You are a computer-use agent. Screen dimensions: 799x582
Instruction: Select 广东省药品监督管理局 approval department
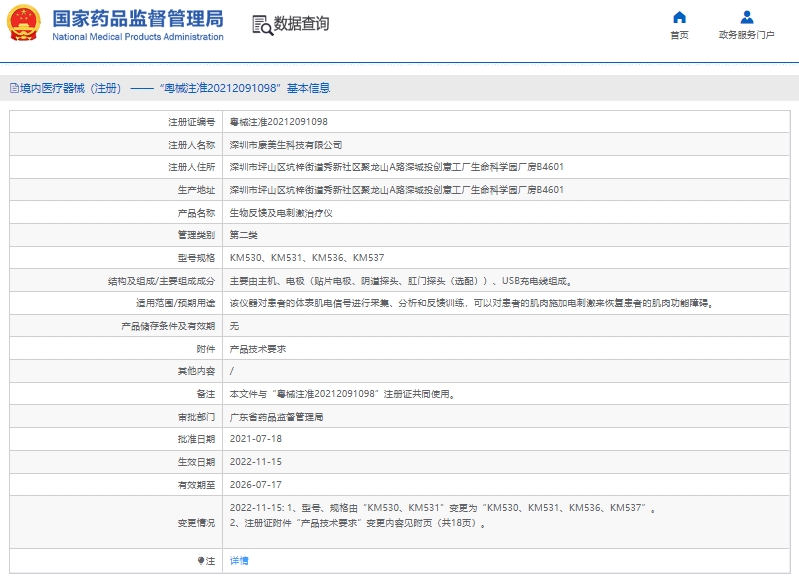coord(276,417)
